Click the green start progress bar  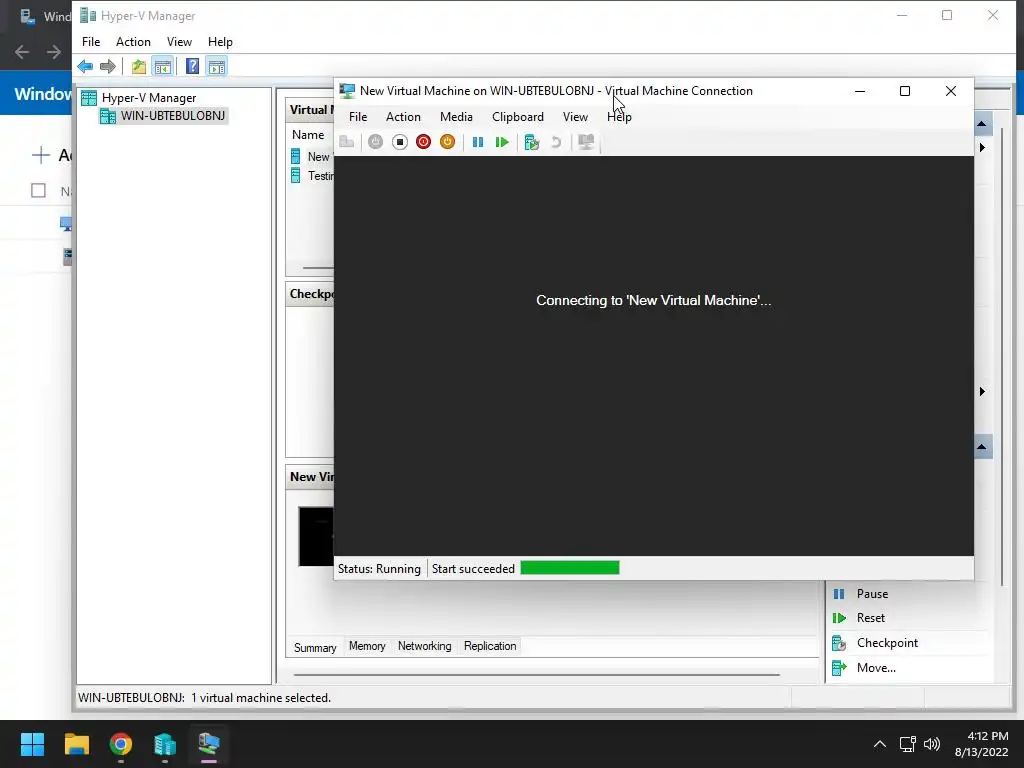coord(569,568)
